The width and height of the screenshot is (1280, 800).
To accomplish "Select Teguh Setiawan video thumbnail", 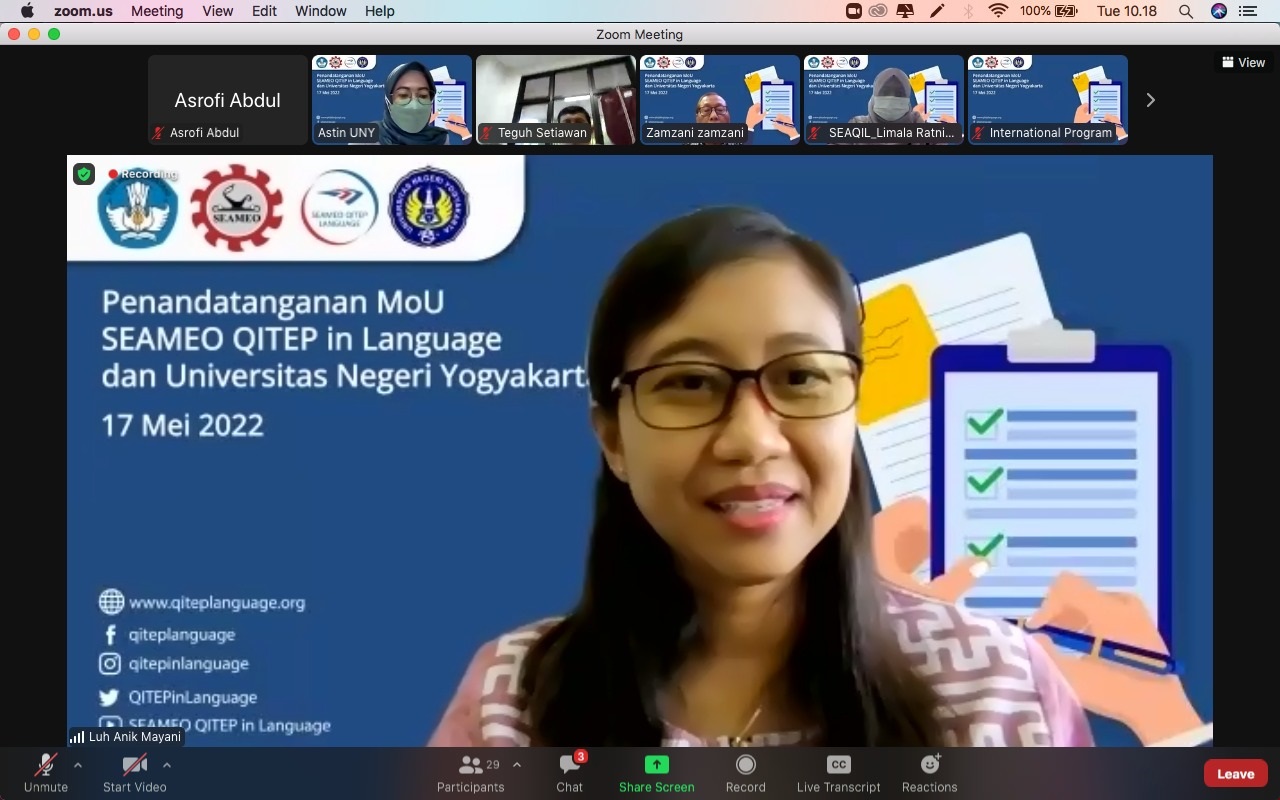I will [556, 100].
